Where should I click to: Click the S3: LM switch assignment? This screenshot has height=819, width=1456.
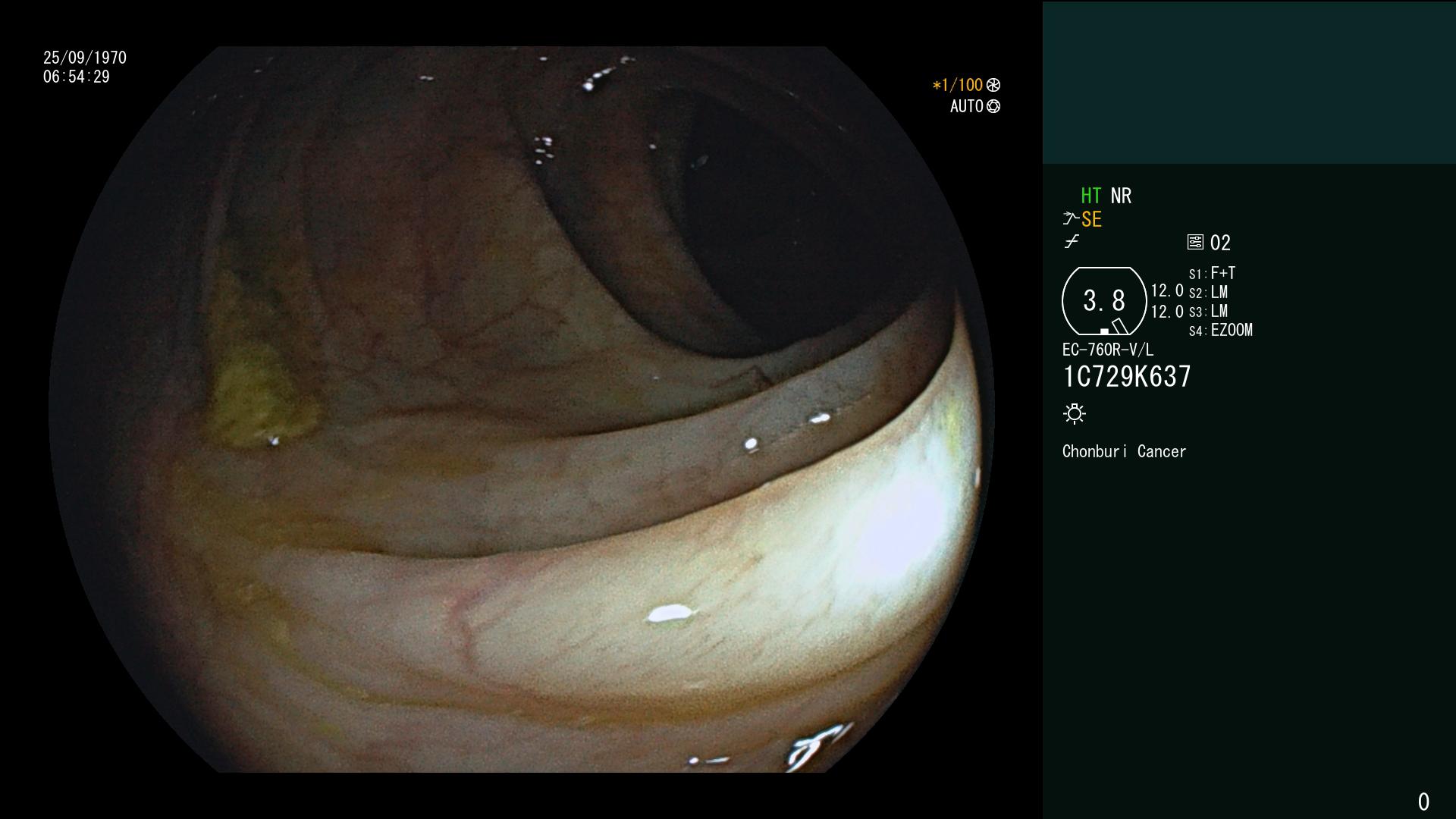pyautogui.click(x=1209, y=311)
